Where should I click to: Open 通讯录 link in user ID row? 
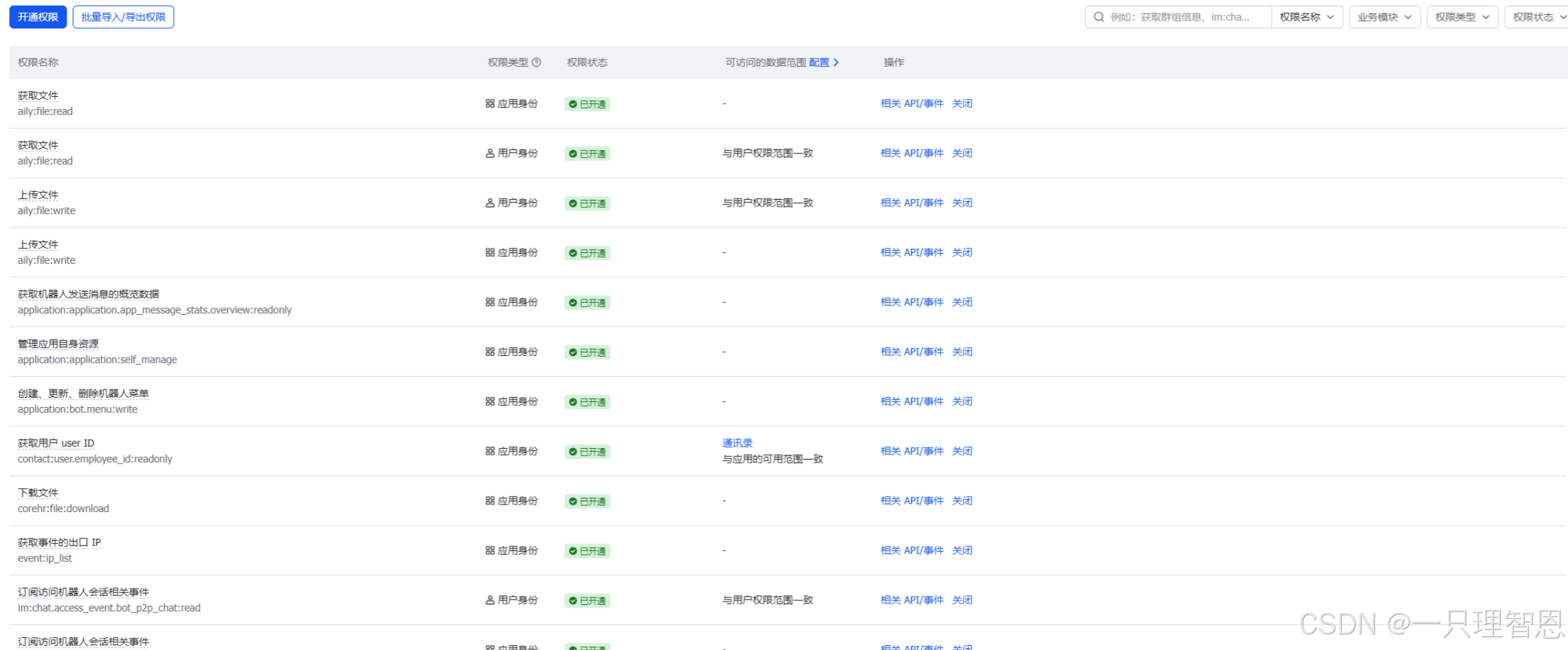[x=737, y=443]
